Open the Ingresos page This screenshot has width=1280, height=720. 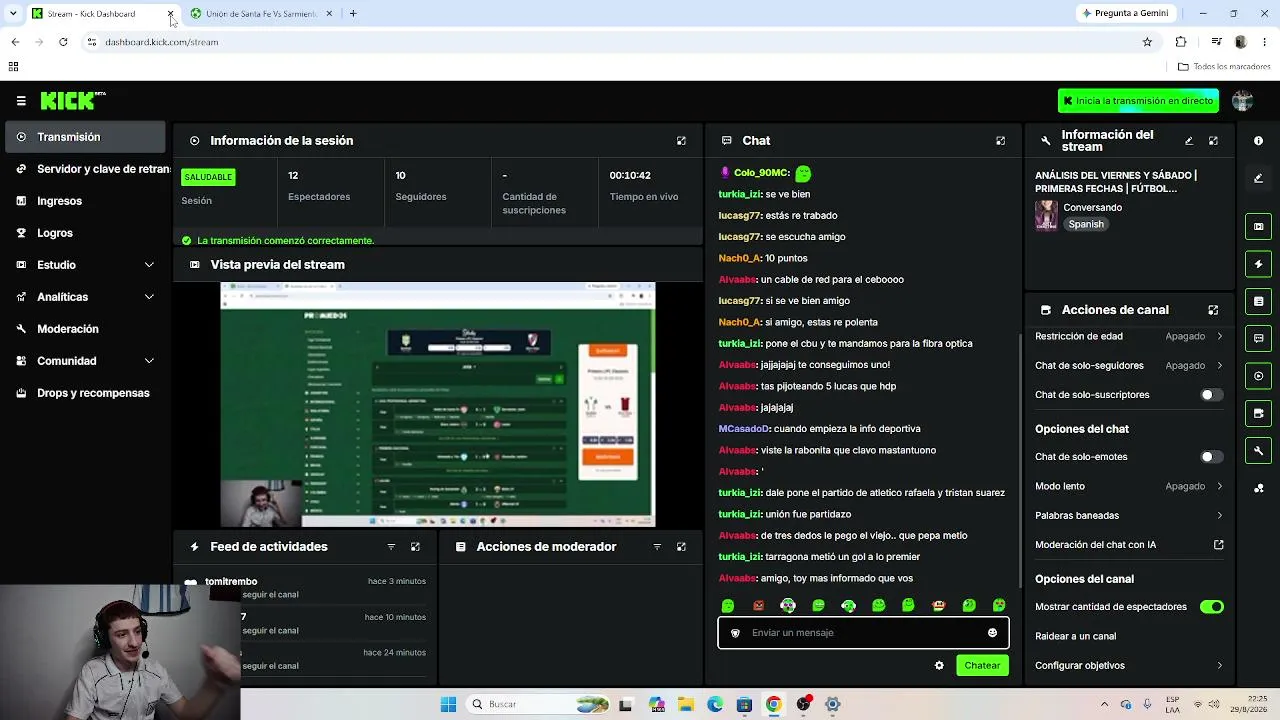point(85,201)
